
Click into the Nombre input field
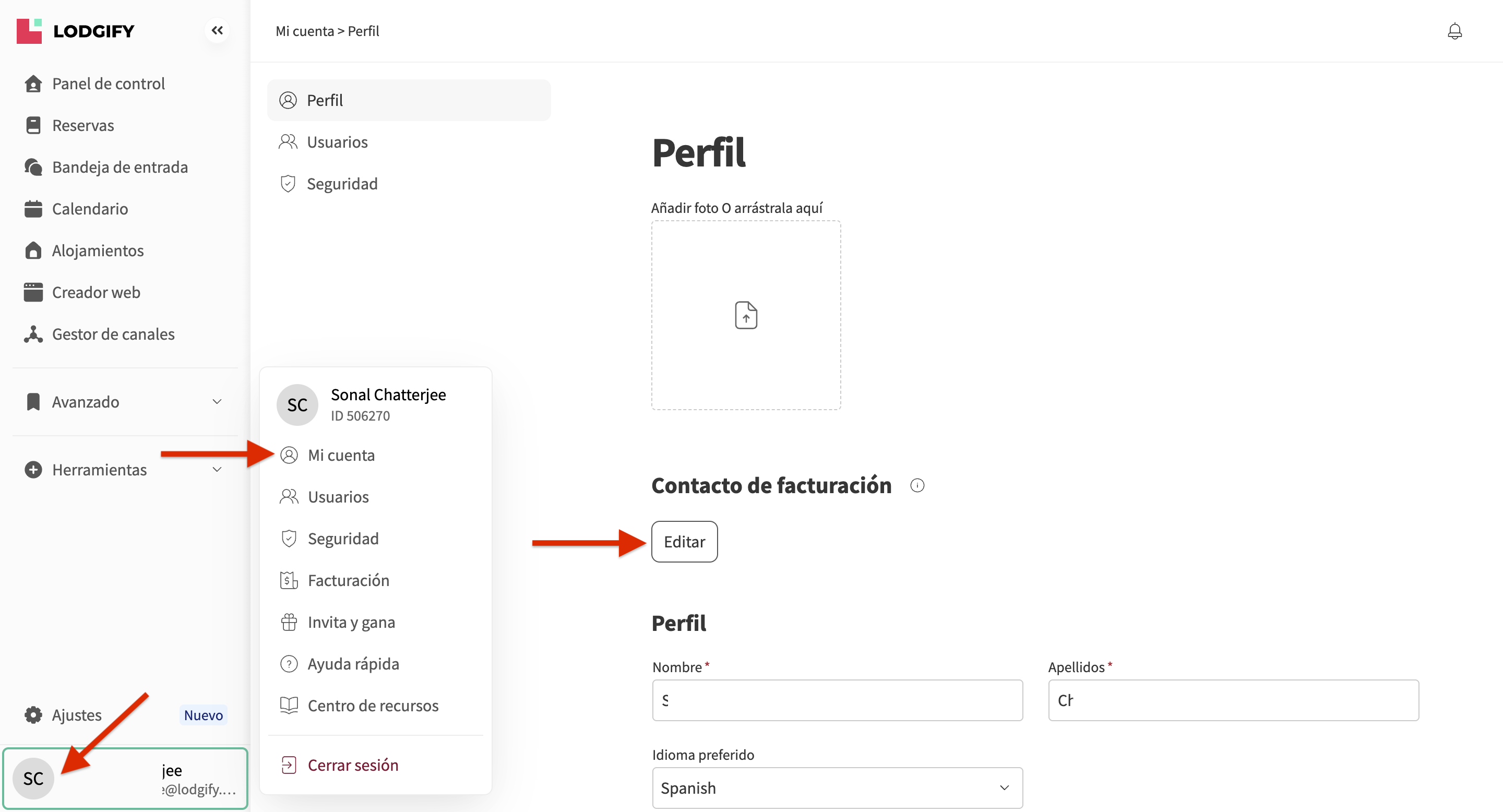(x=837, y=700)
